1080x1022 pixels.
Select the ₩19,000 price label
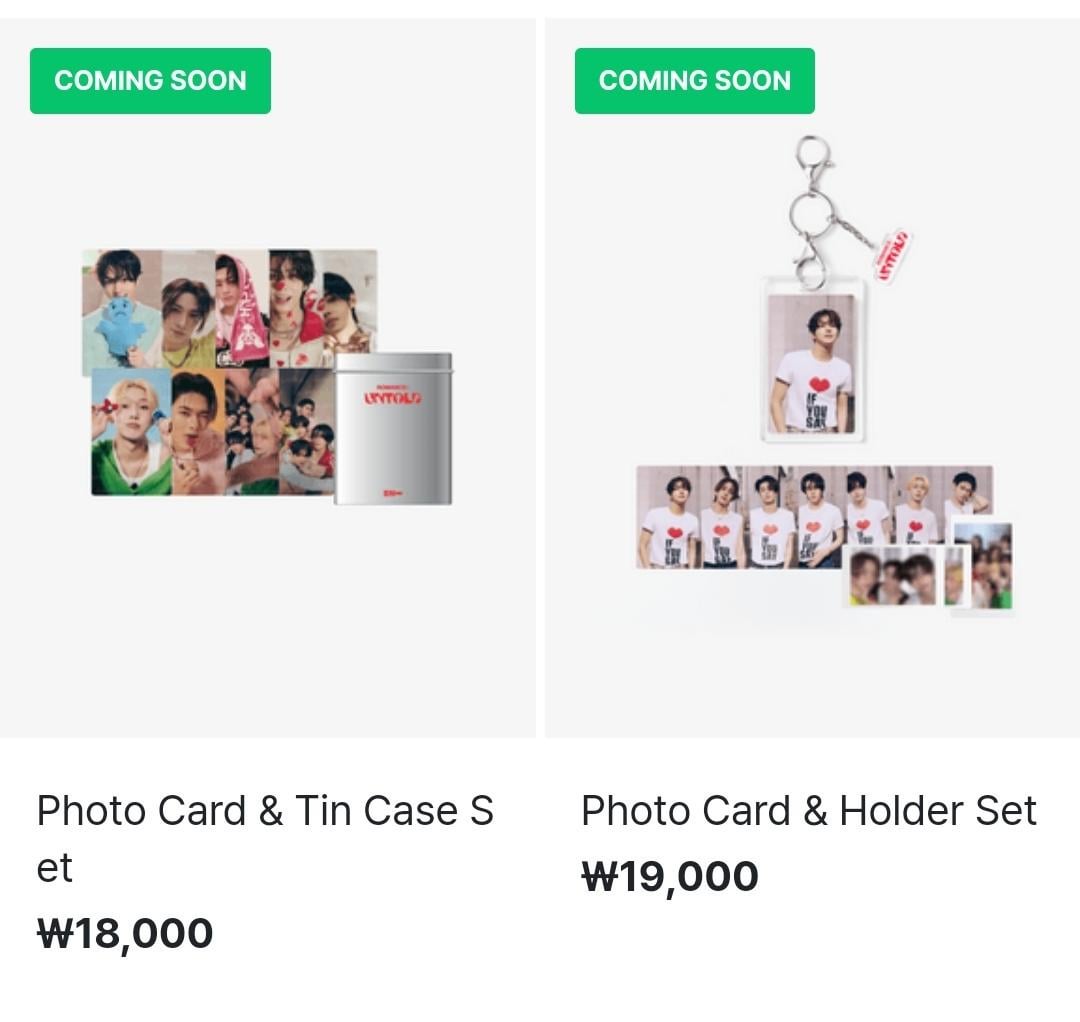[x=669, y=877]
